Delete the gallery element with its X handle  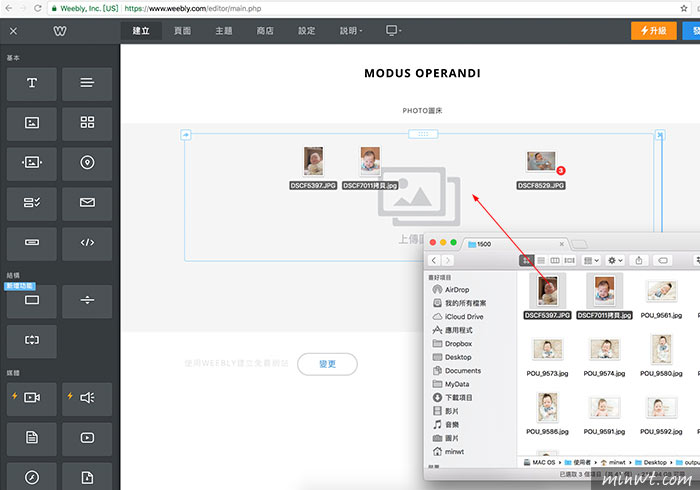click(660, 134)
